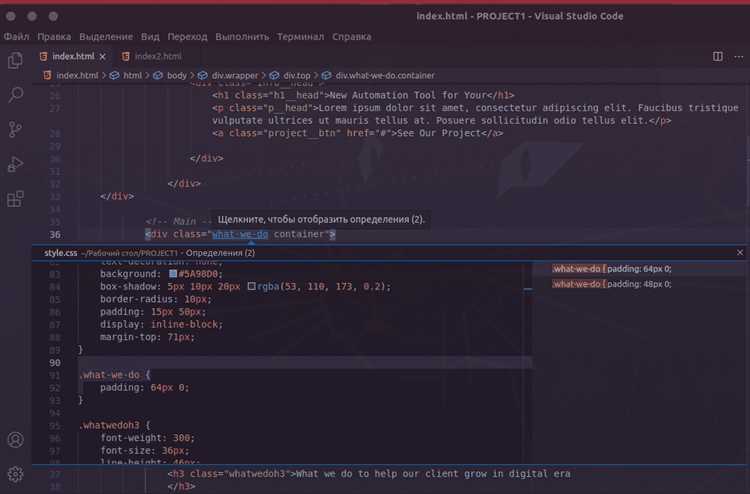Open Source Control view in activity bar
The height and width of the screenshot is (494, 750).
[15, 129]
